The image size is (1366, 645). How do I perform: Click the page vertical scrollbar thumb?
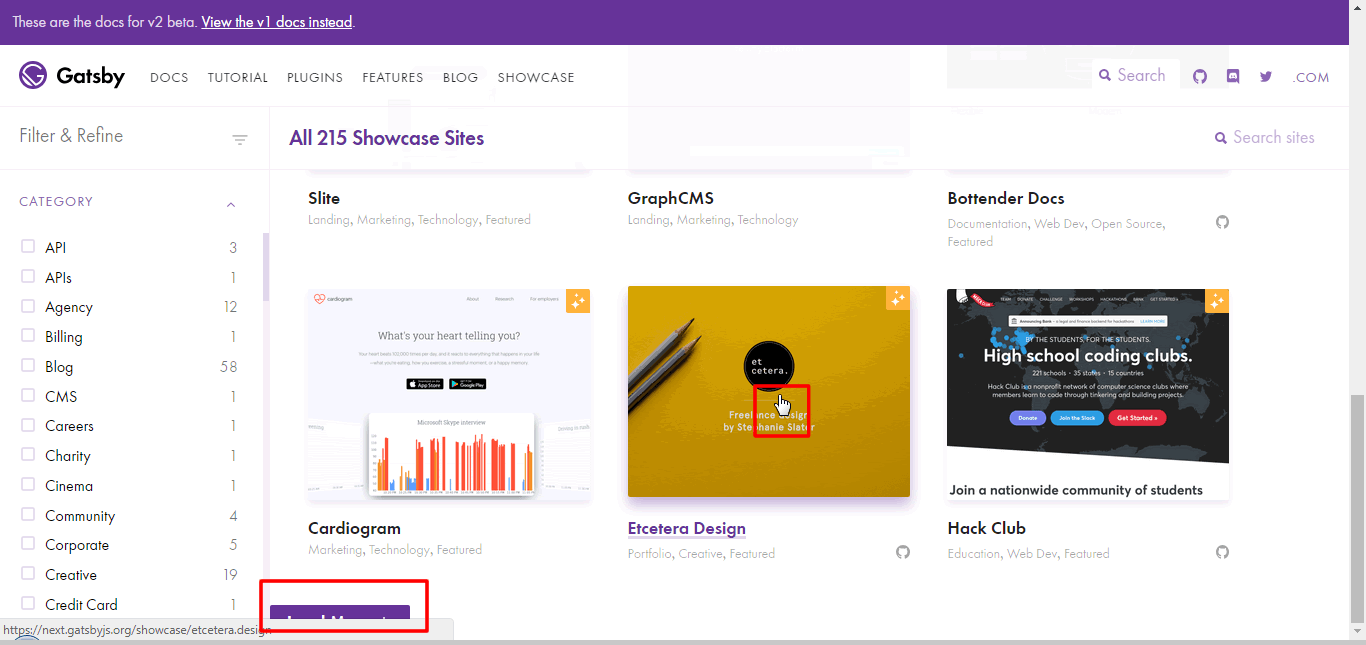pos(1357,508)
